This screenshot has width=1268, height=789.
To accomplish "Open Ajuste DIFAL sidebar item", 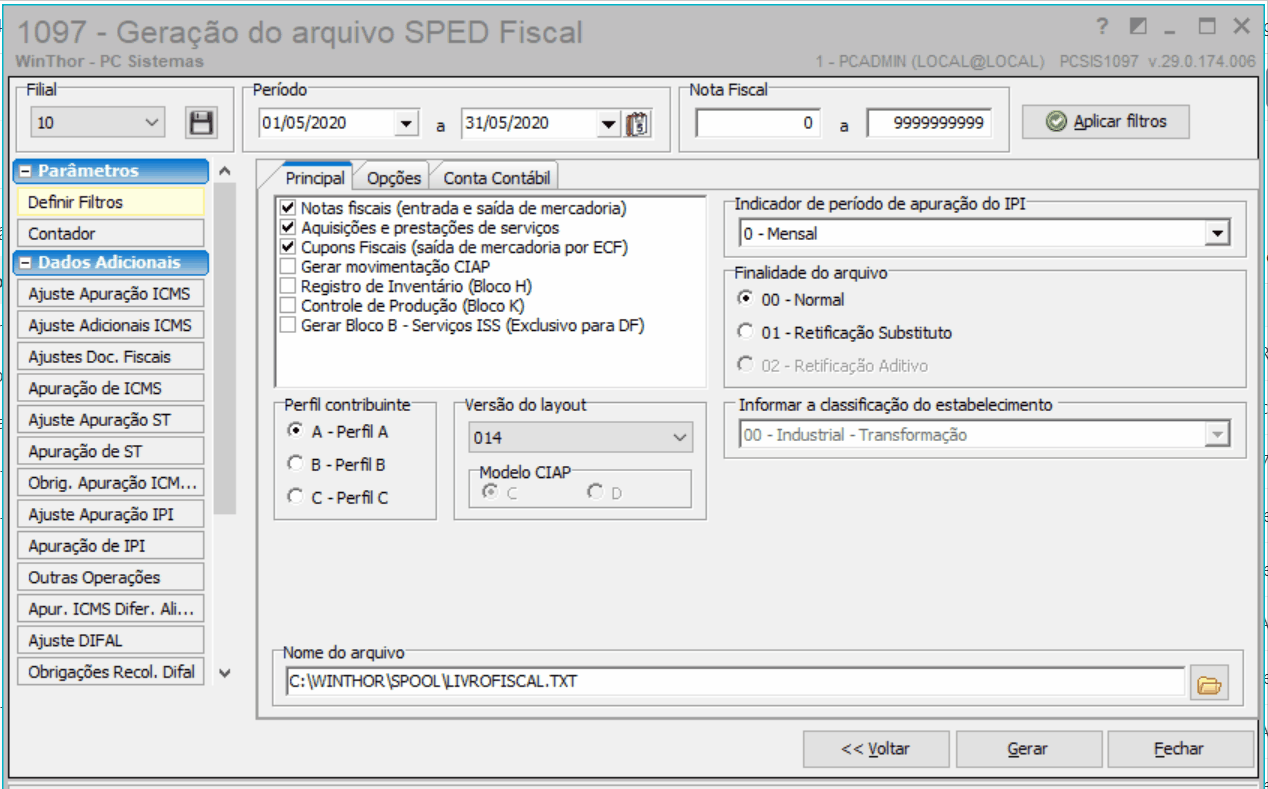I will point(111,640).
